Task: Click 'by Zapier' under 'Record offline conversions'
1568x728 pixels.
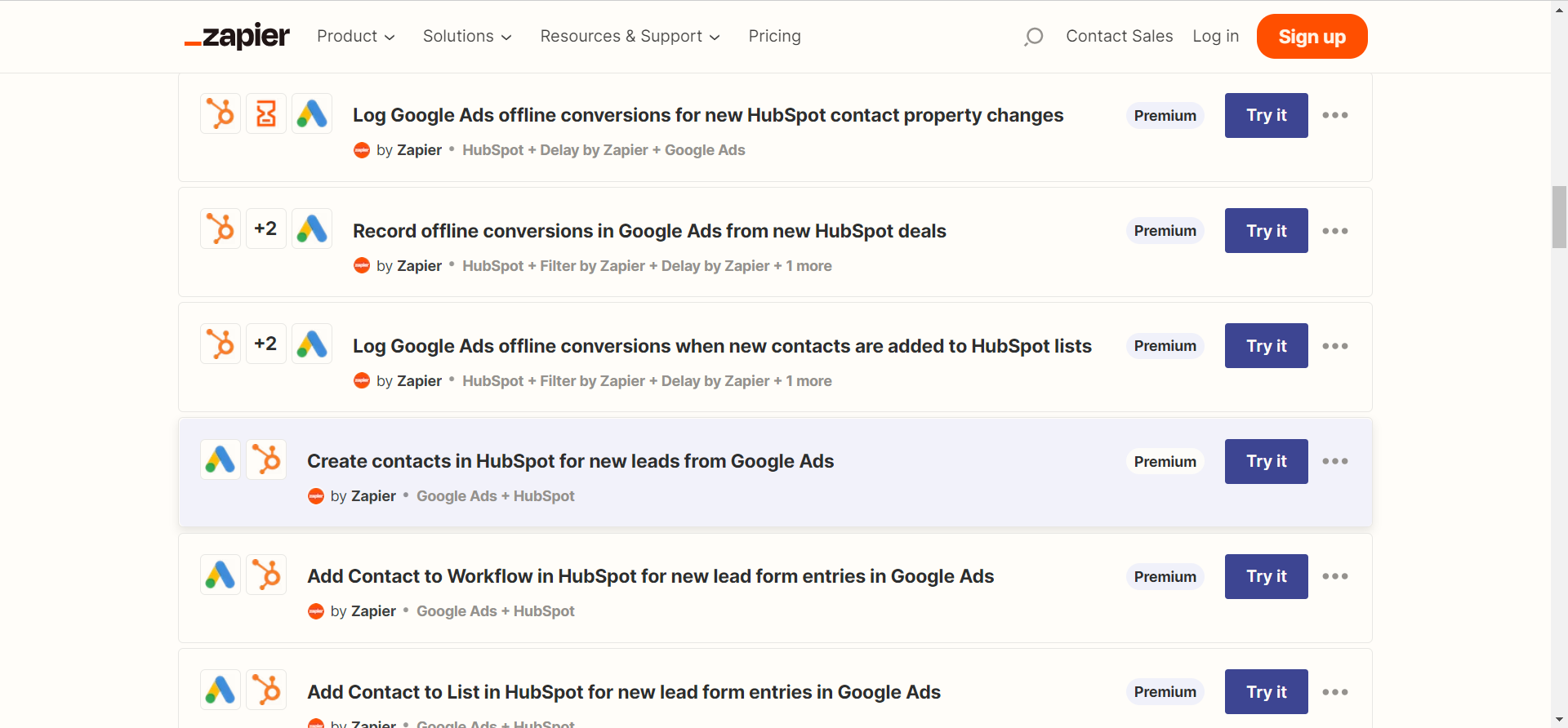Action: pyautogui.click(x=409, y=266)
